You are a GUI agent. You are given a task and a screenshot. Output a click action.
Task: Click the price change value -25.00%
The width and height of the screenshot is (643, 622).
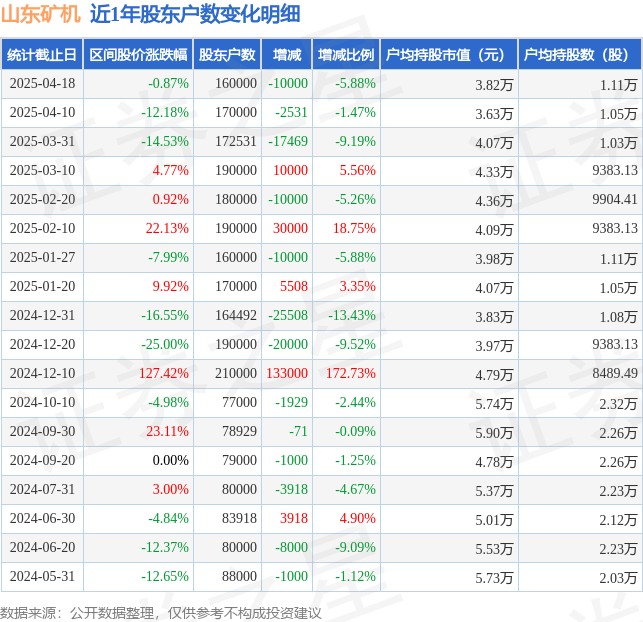(x=165, y=344)
